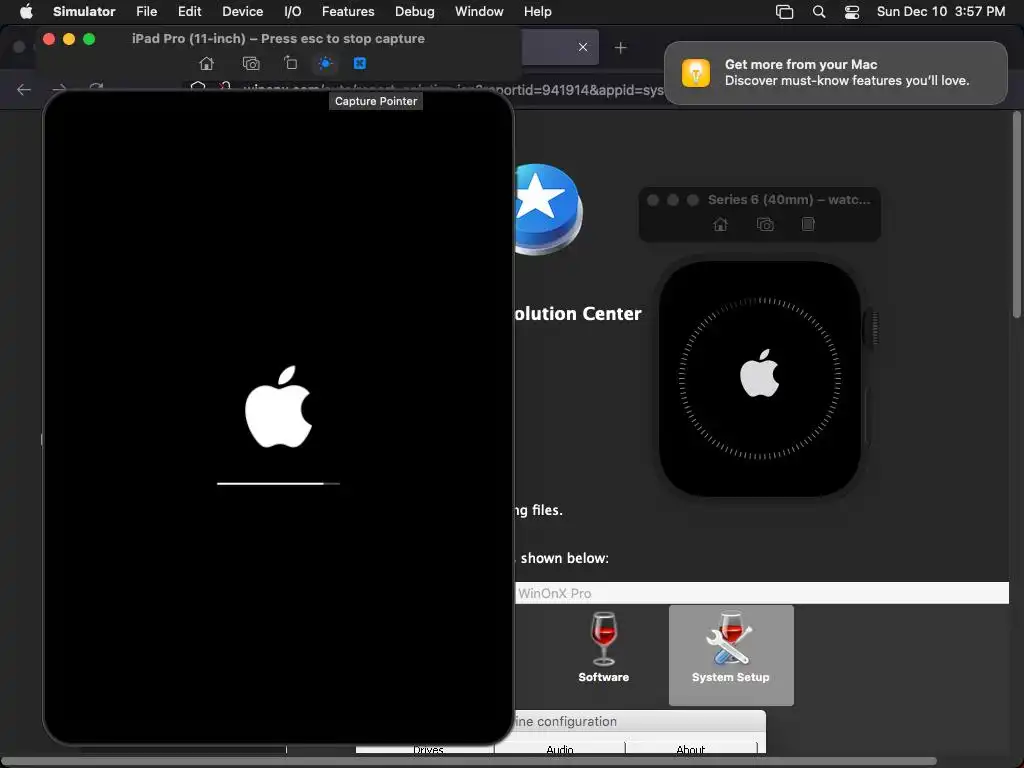Toggle keyboard capture icon in iPad toolbar
This screenshot has width=1024, height=768.
[x=360, y=63]
